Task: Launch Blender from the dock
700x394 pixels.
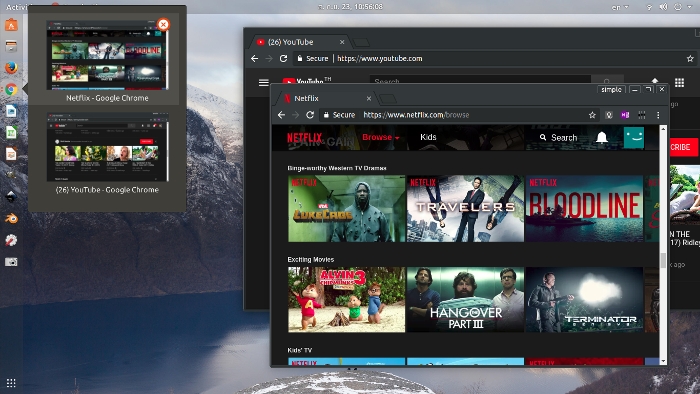Action: pyautogui.click(x=11, y=218)
